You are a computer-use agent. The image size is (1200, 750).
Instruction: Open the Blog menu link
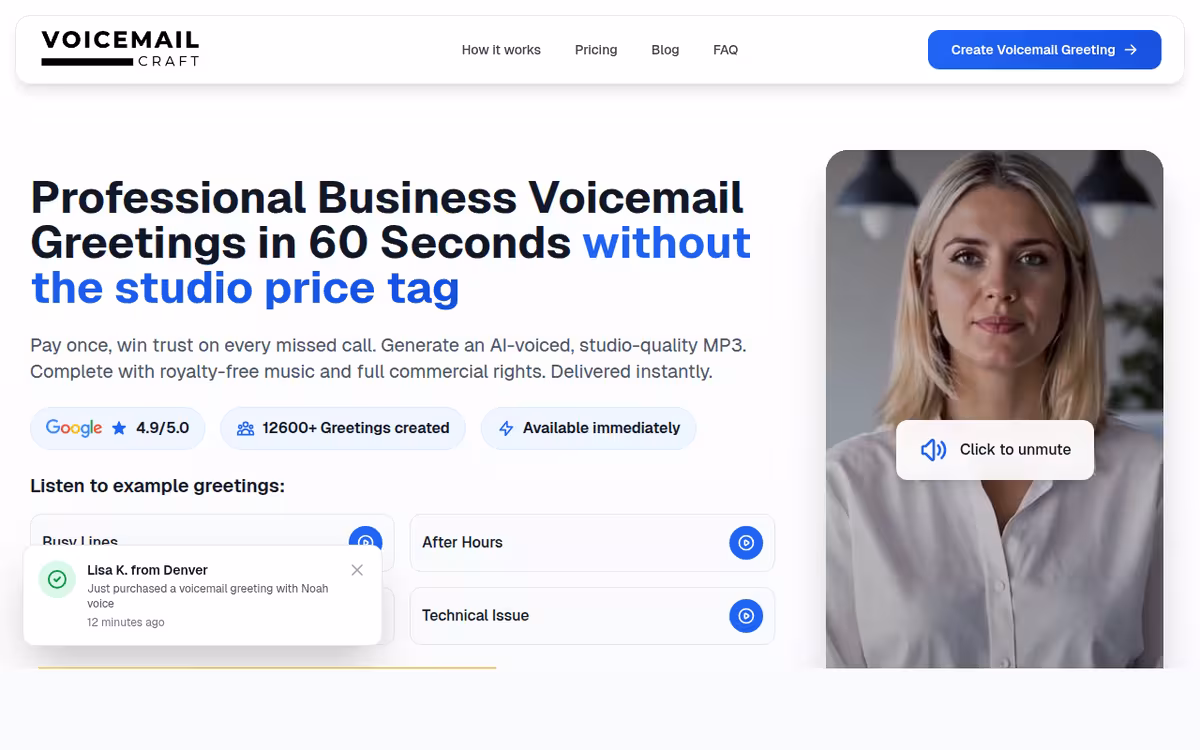coord(665,50)
